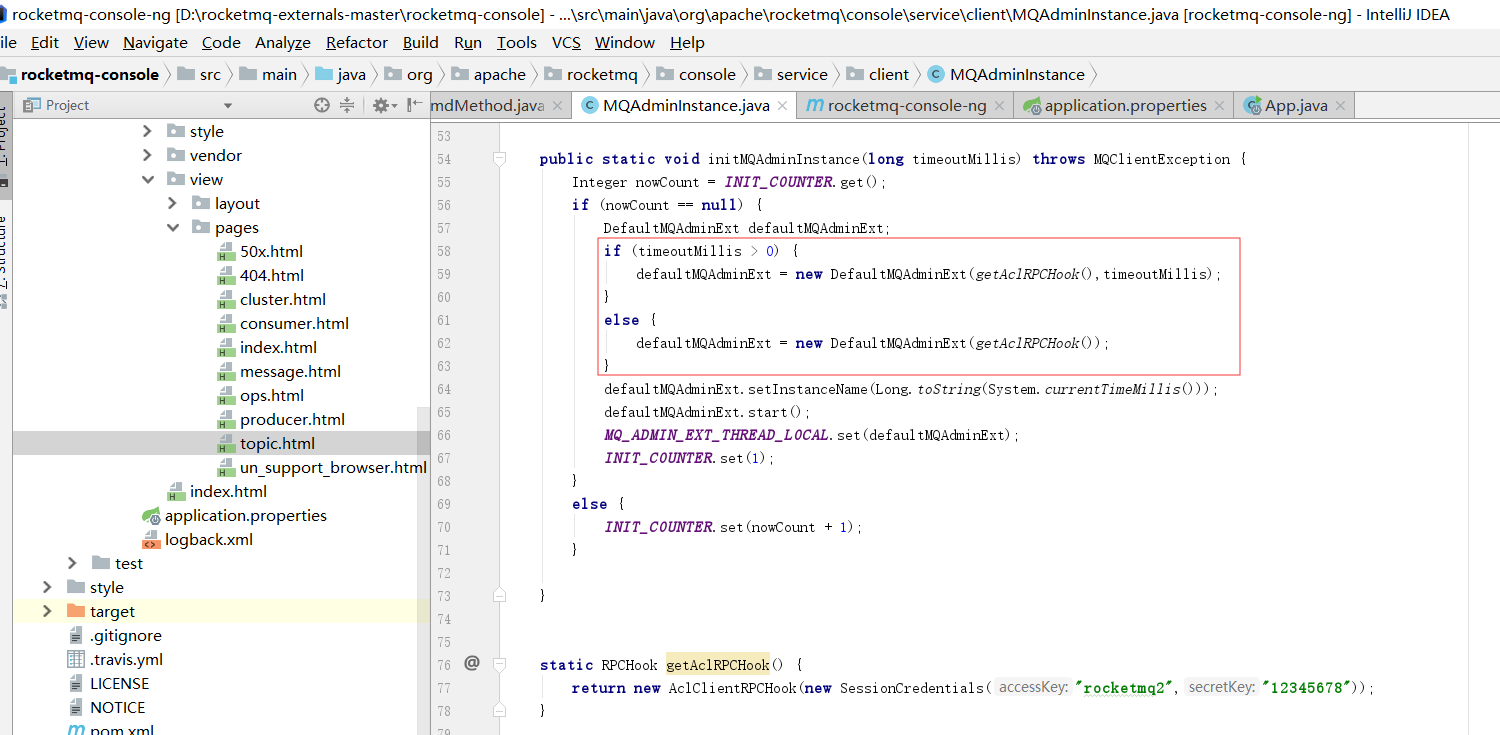Close the mdMethod.java tab
Viewport: 1500px width, 735px height.
click(x=557, y=106)
